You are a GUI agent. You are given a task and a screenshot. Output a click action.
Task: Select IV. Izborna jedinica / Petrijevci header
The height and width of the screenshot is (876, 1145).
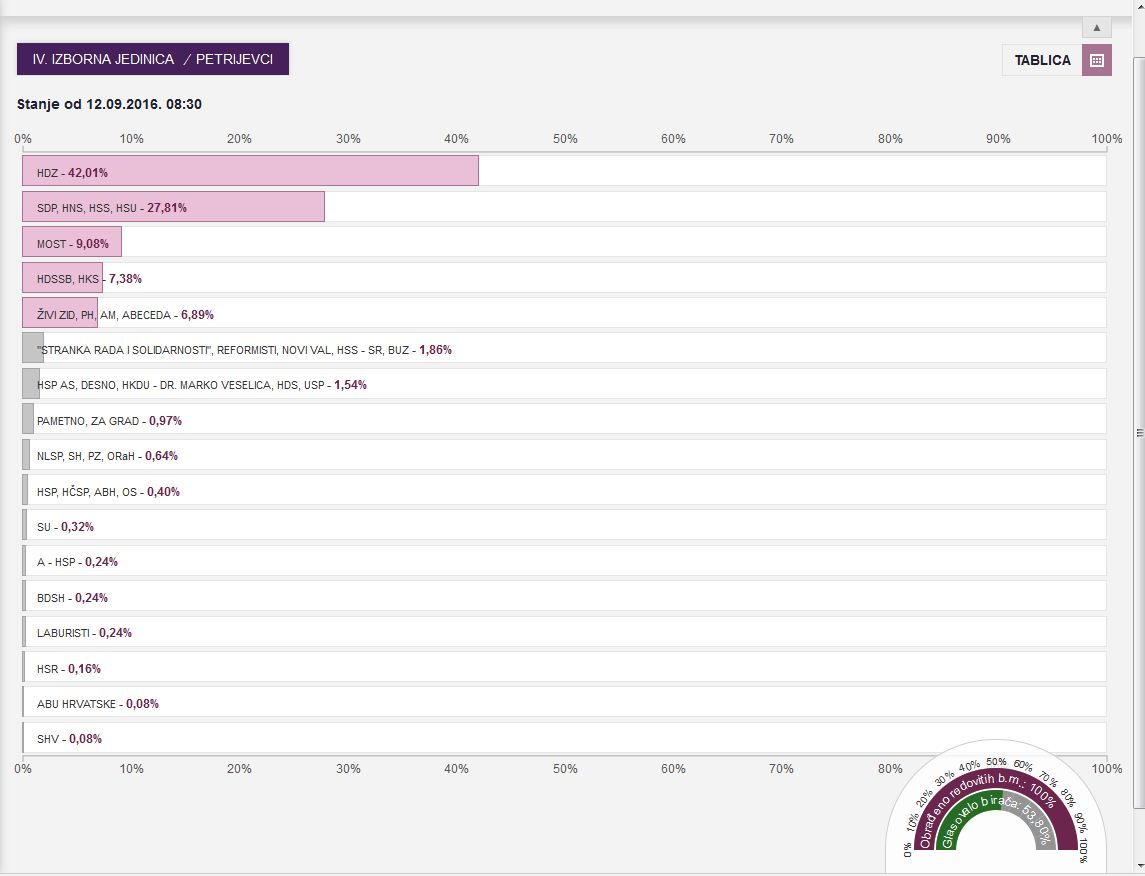[x=153, y=59]
